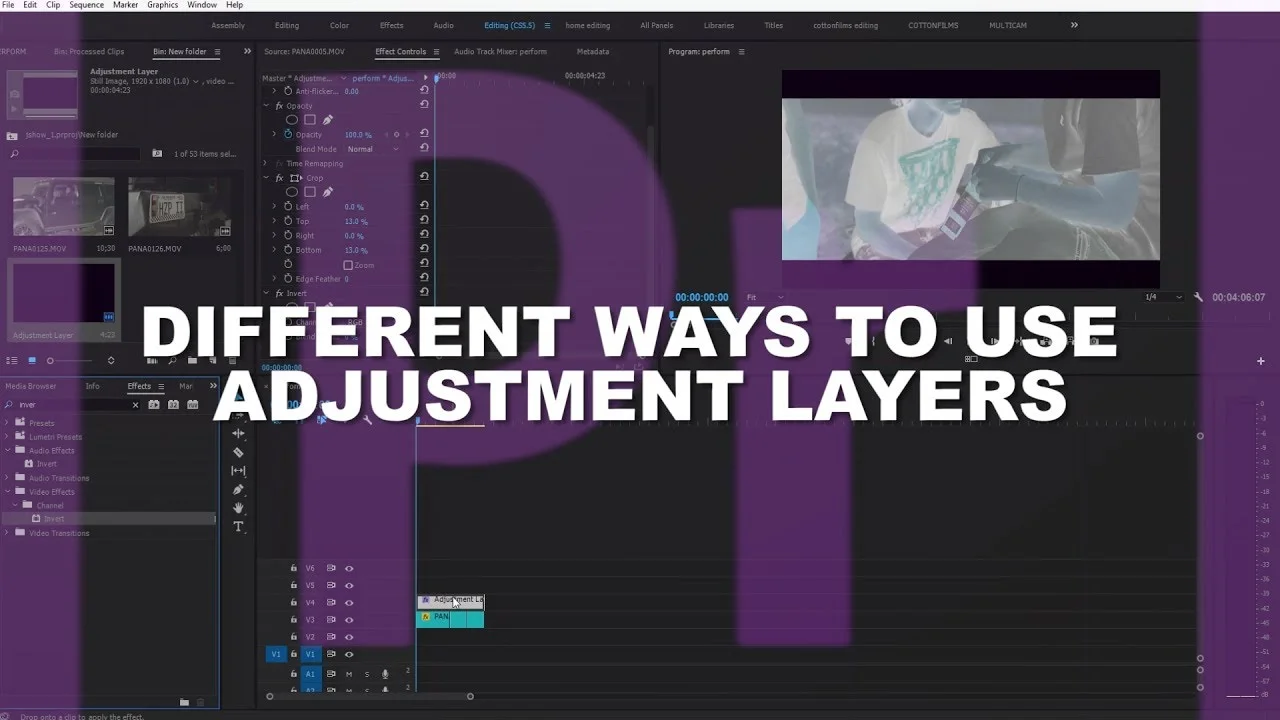Screen dimensions: 1280x720
Task: Enable the Crop Zoom checkbox
Action: (x=348, y=265)
